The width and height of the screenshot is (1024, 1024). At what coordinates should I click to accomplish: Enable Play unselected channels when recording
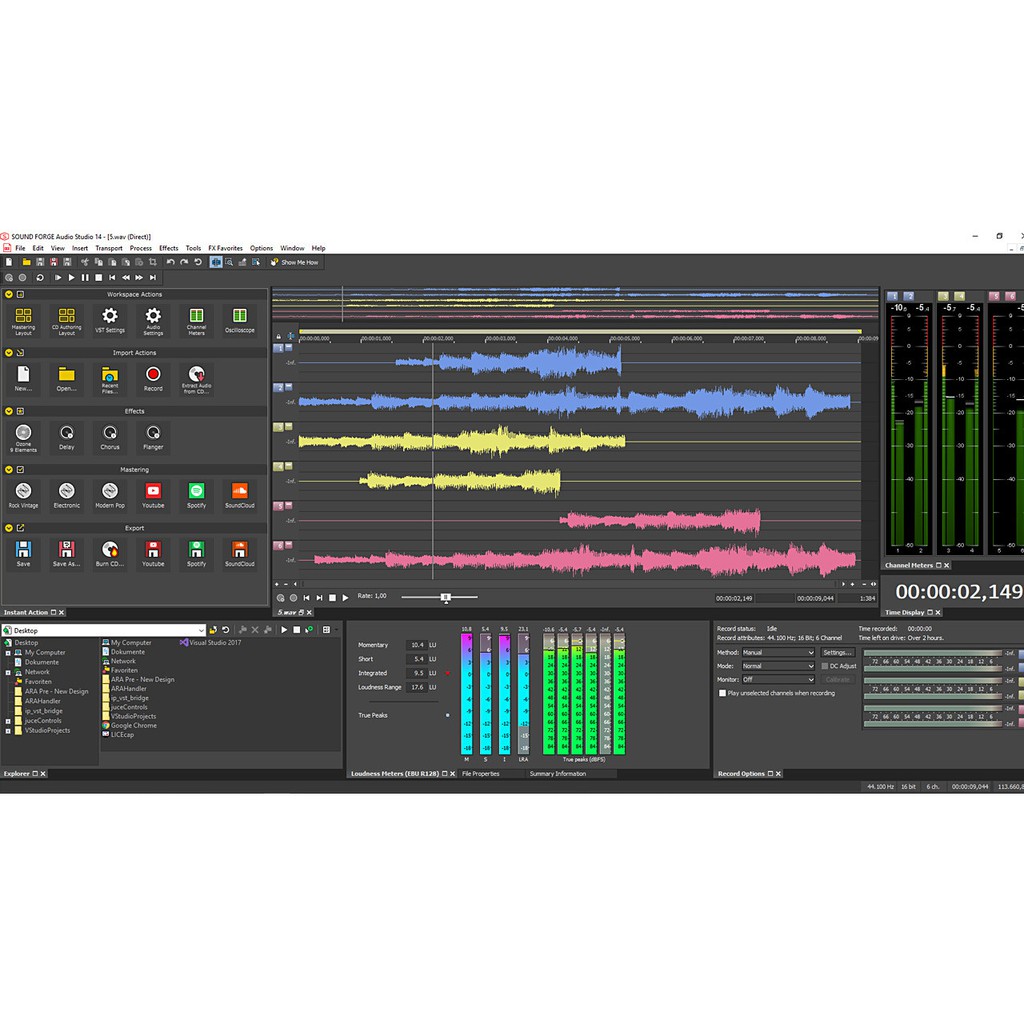(723, 693)
